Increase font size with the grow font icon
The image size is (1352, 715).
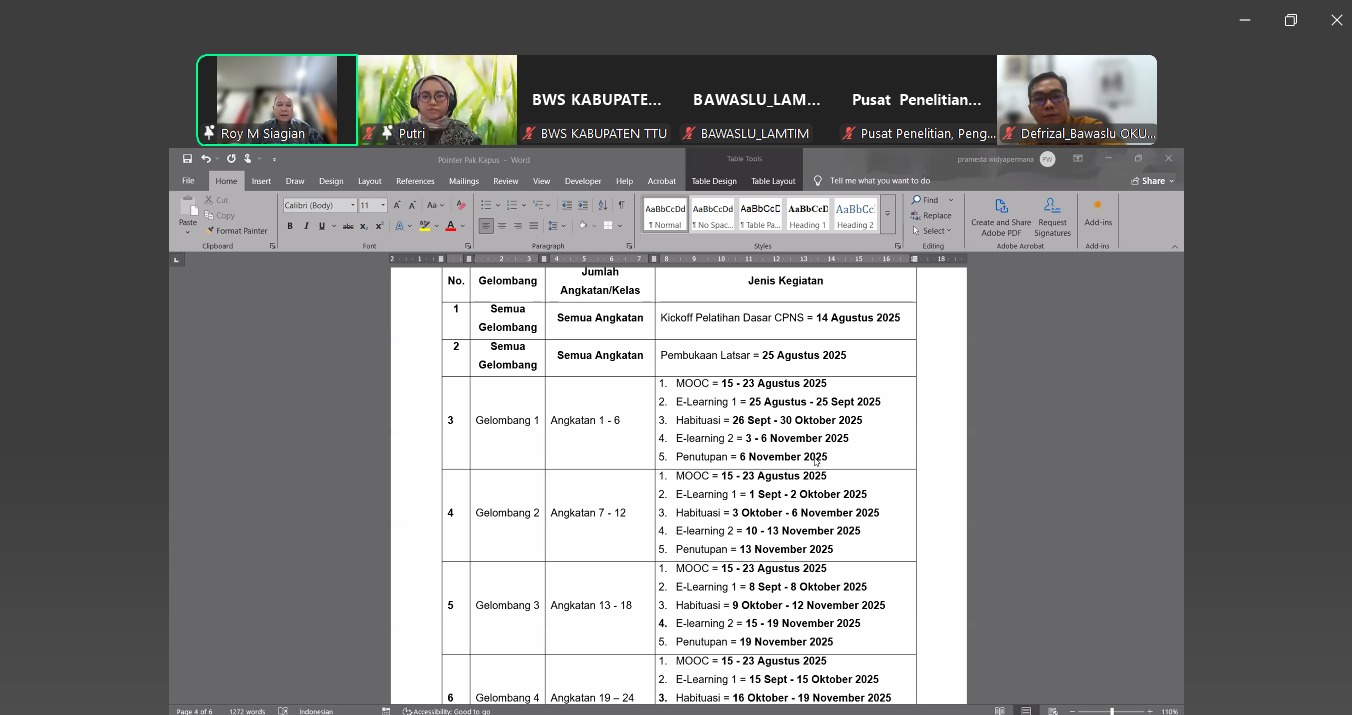[x=397, y=205]
